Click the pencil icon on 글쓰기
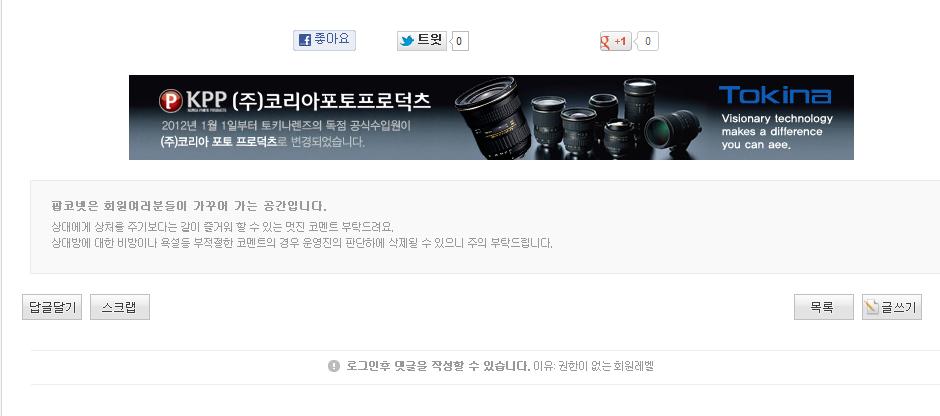This screenshot has width=940, height=416. point(872,308)
